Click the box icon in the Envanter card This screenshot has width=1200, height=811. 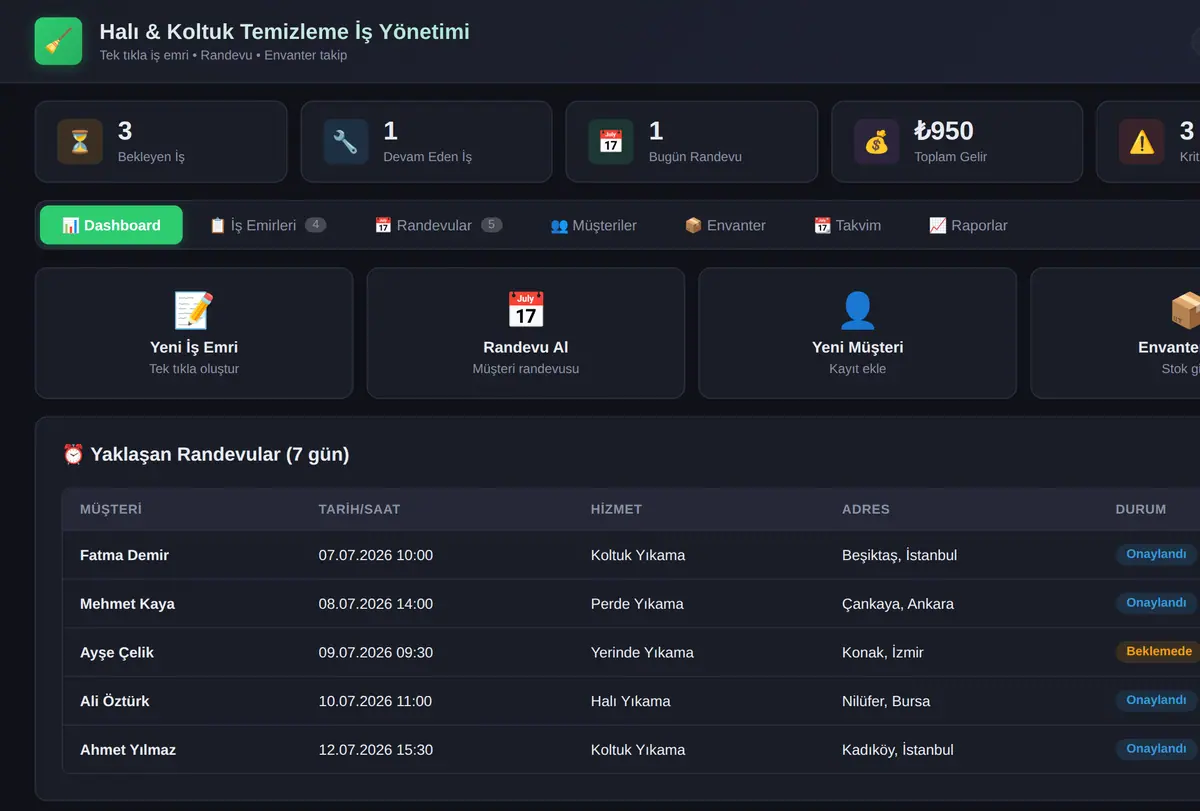(1185, 310)
